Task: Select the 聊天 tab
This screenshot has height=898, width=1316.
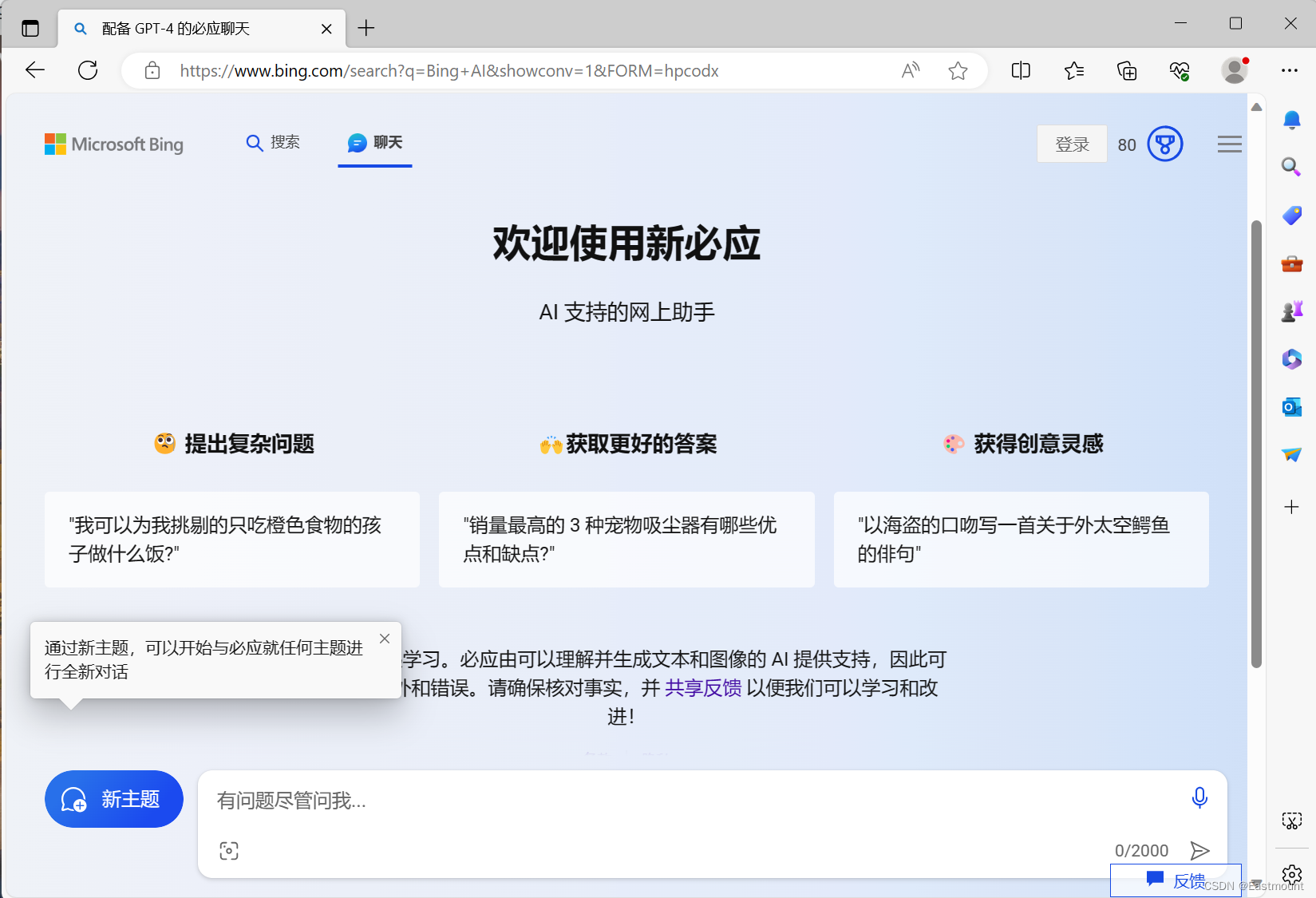Action: (375, 142)
